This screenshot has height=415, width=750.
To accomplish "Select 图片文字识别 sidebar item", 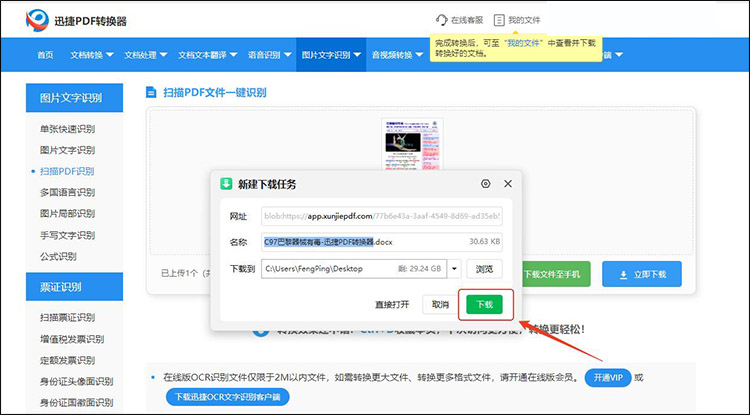I will click(x=67, y=150).
